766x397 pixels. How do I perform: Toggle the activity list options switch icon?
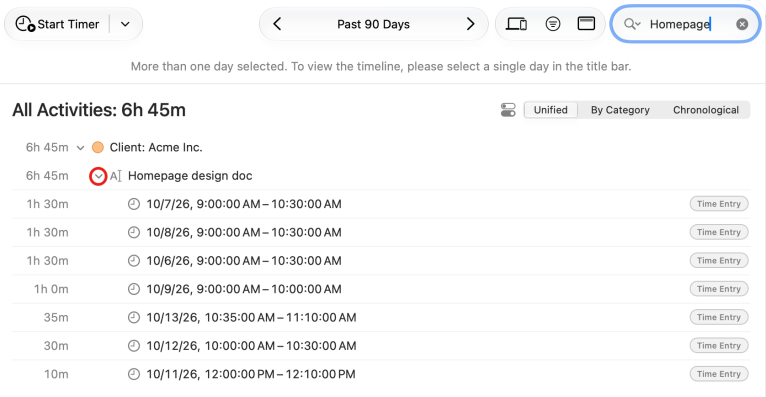508,110
